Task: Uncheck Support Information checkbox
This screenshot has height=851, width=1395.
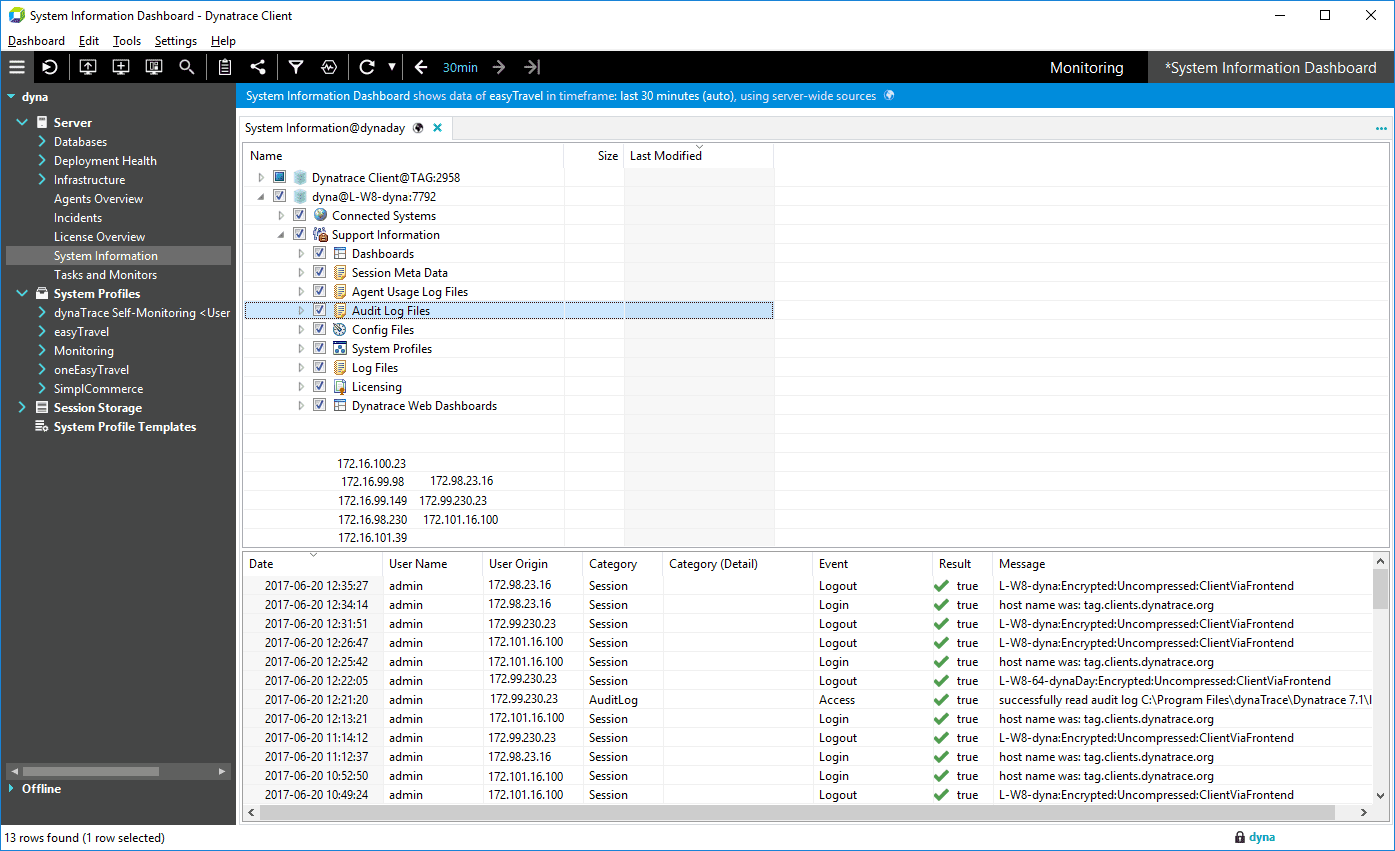Action: click(x=299, y=234)
